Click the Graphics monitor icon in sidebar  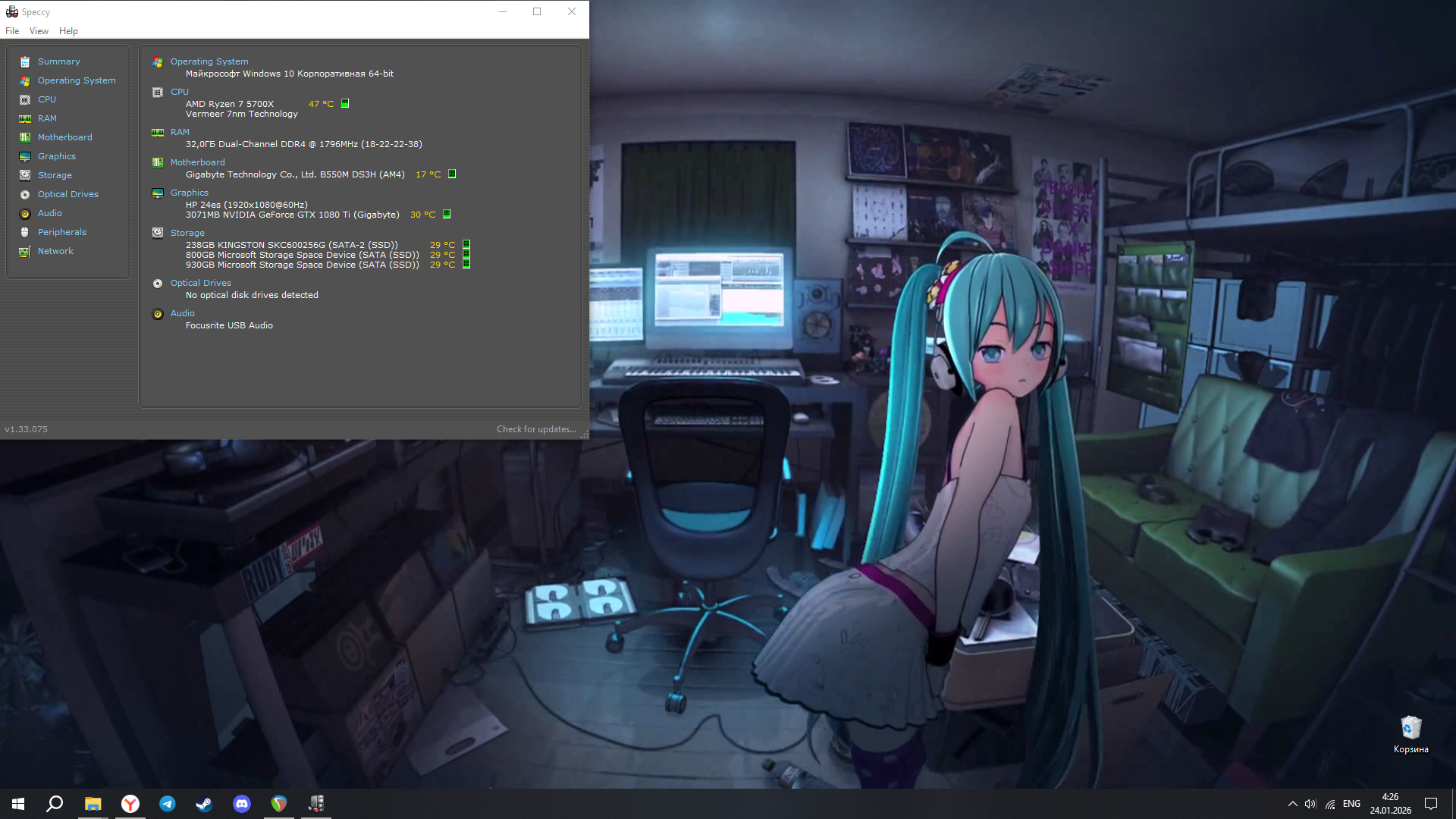(25, 156)
